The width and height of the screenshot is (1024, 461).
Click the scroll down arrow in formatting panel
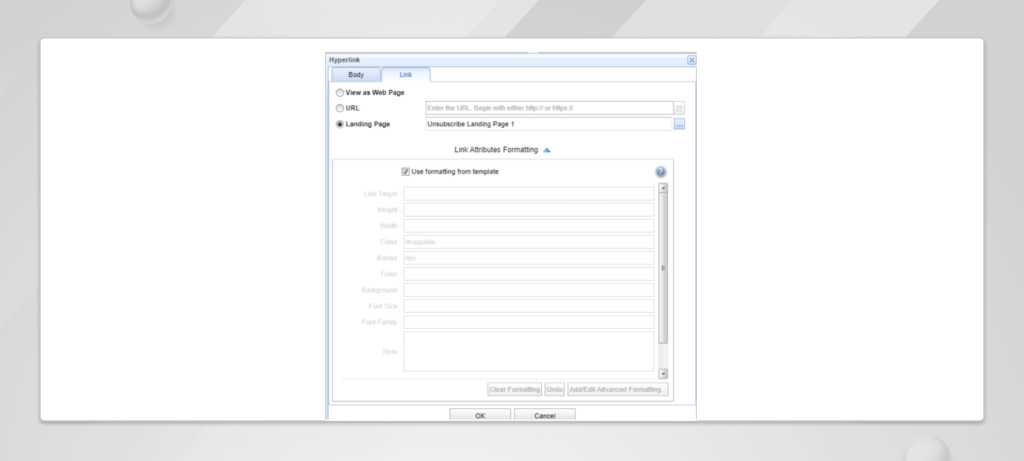pos(663,373)
